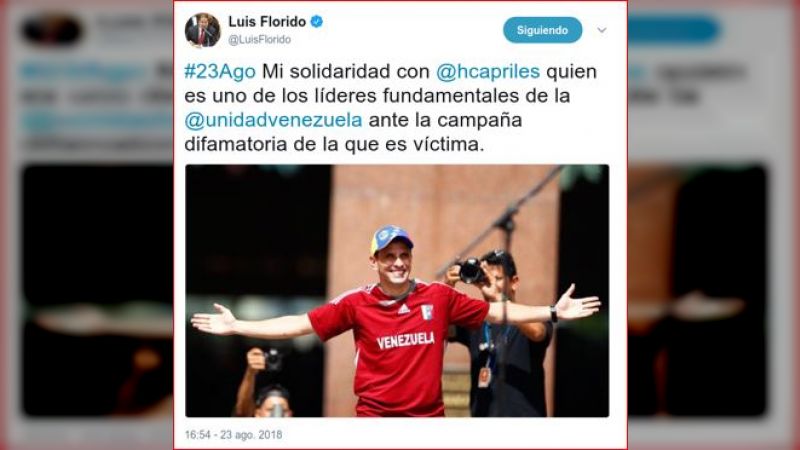Click the 16:54 - 23 ago. 2018 timestamp
Screen dimensions: 800x450
tap(233, 435)
